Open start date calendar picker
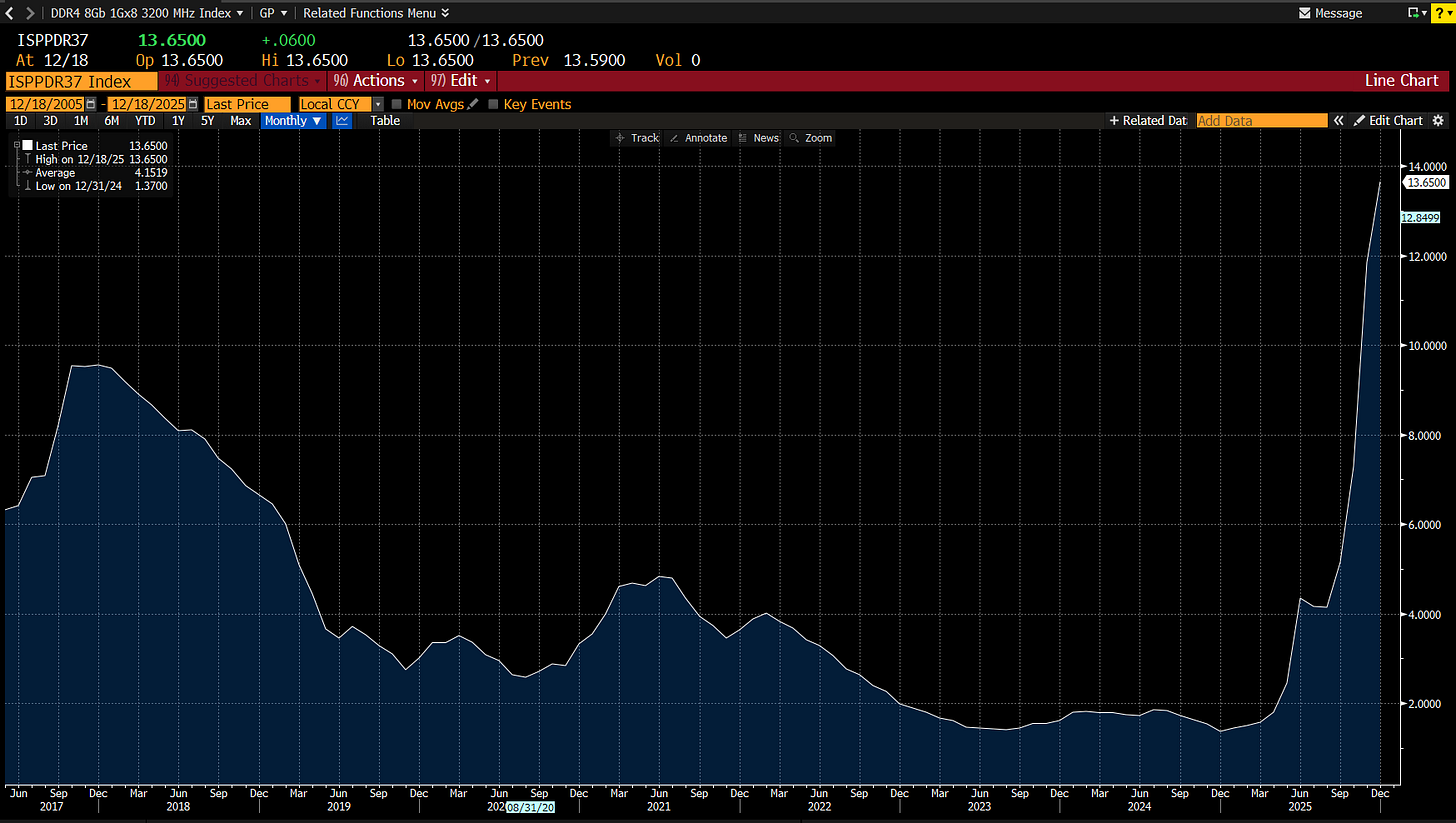 (x=91, y=104)
